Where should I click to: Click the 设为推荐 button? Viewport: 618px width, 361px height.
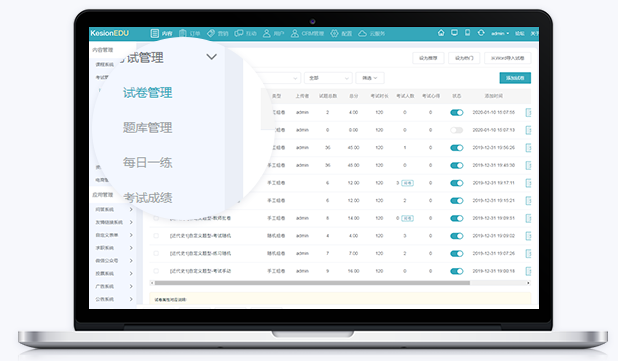tap(428, 58)
